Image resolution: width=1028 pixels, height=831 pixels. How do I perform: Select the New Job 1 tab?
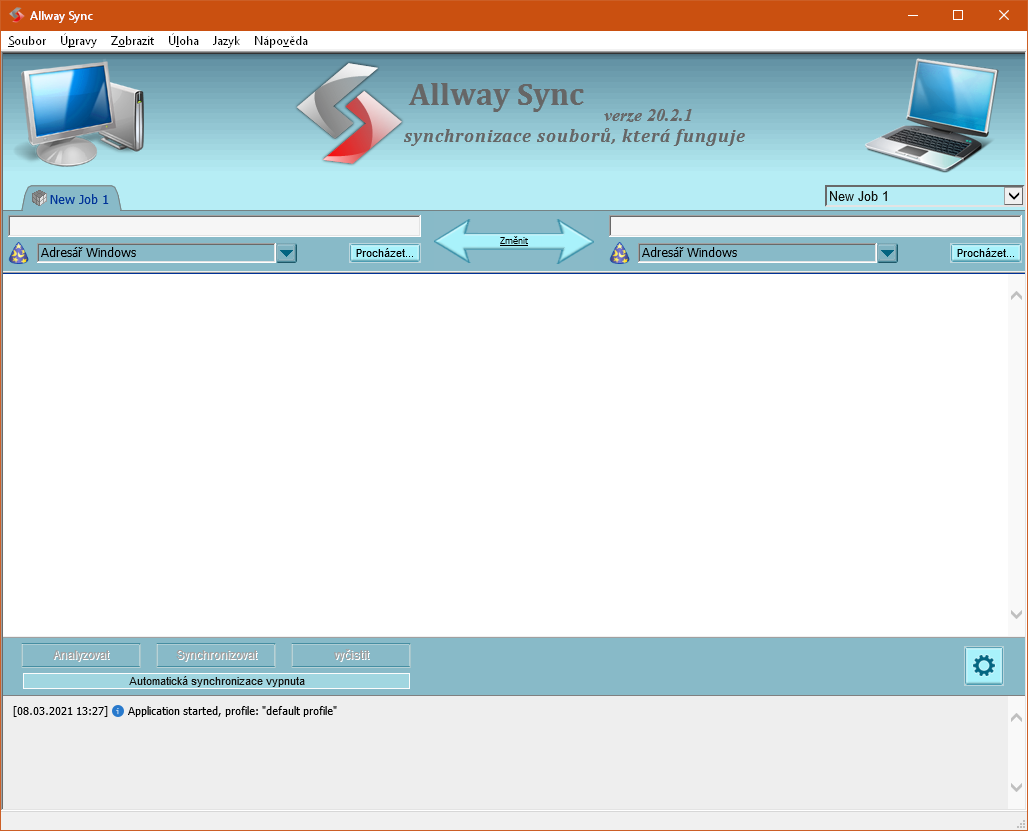[71, 199]
